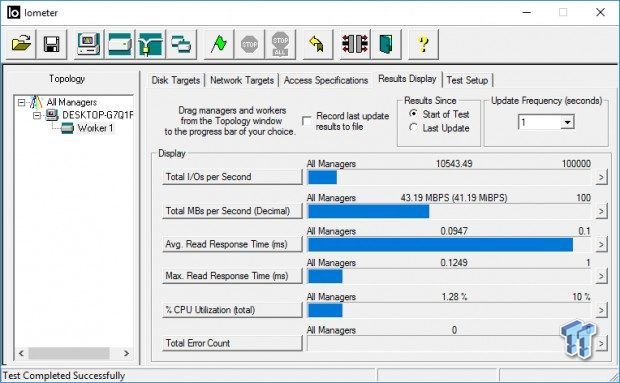The height and width of the screenshot is (383, 620).
Task: Switch to the Disk Targets tab
Action: tap(176, 80)
